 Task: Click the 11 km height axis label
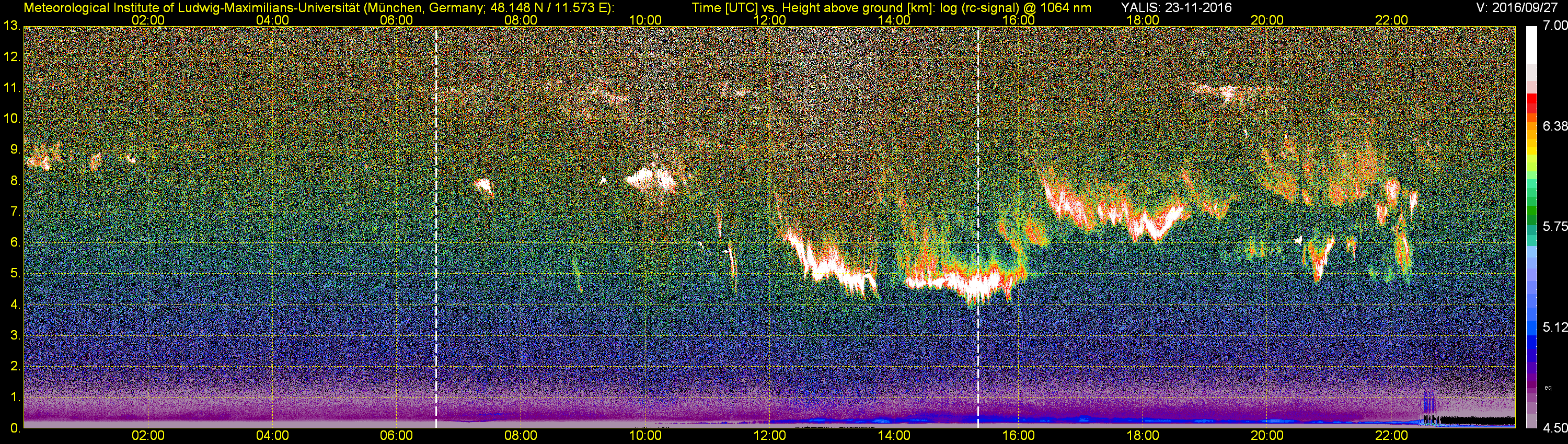click(11, 88)
